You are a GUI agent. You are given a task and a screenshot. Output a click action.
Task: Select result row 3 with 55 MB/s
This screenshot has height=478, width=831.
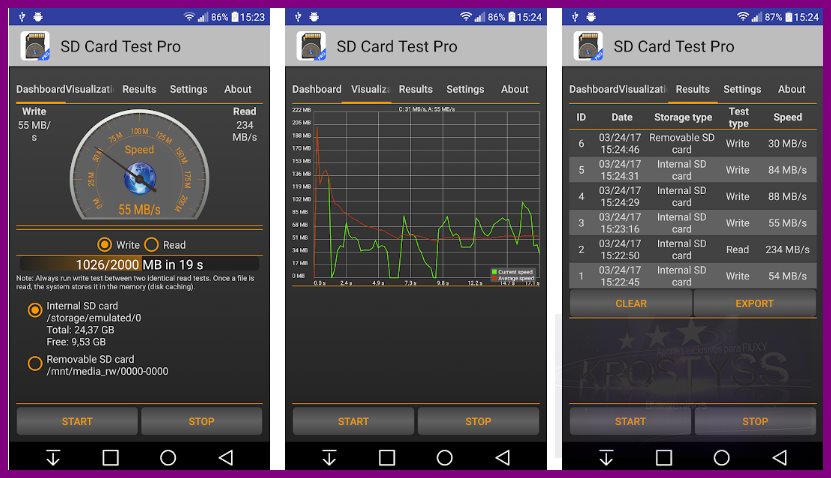693,223
